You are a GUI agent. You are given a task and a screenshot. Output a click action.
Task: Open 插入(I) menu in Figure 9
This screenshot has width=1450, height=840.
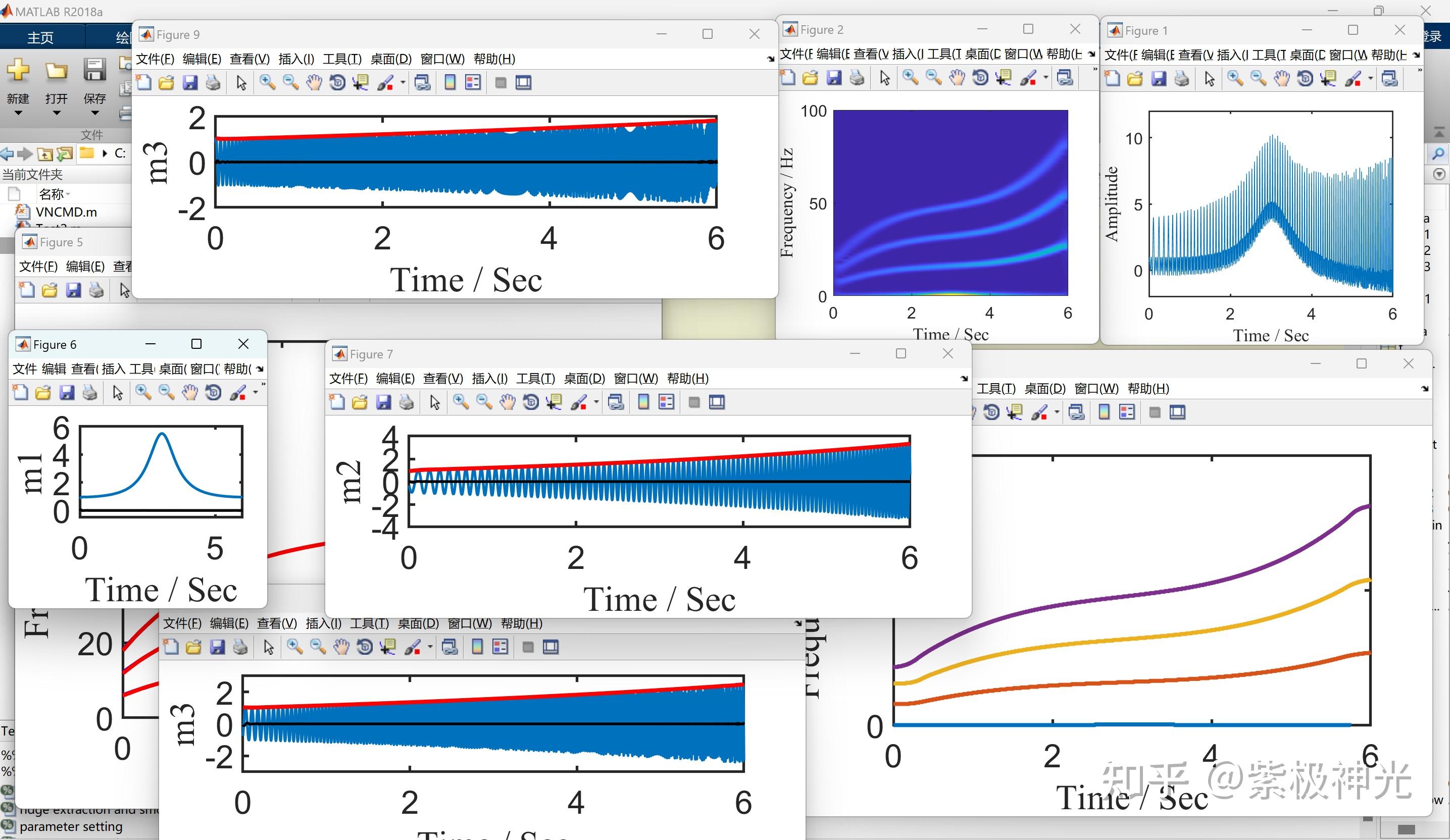(x=296, y=59)
